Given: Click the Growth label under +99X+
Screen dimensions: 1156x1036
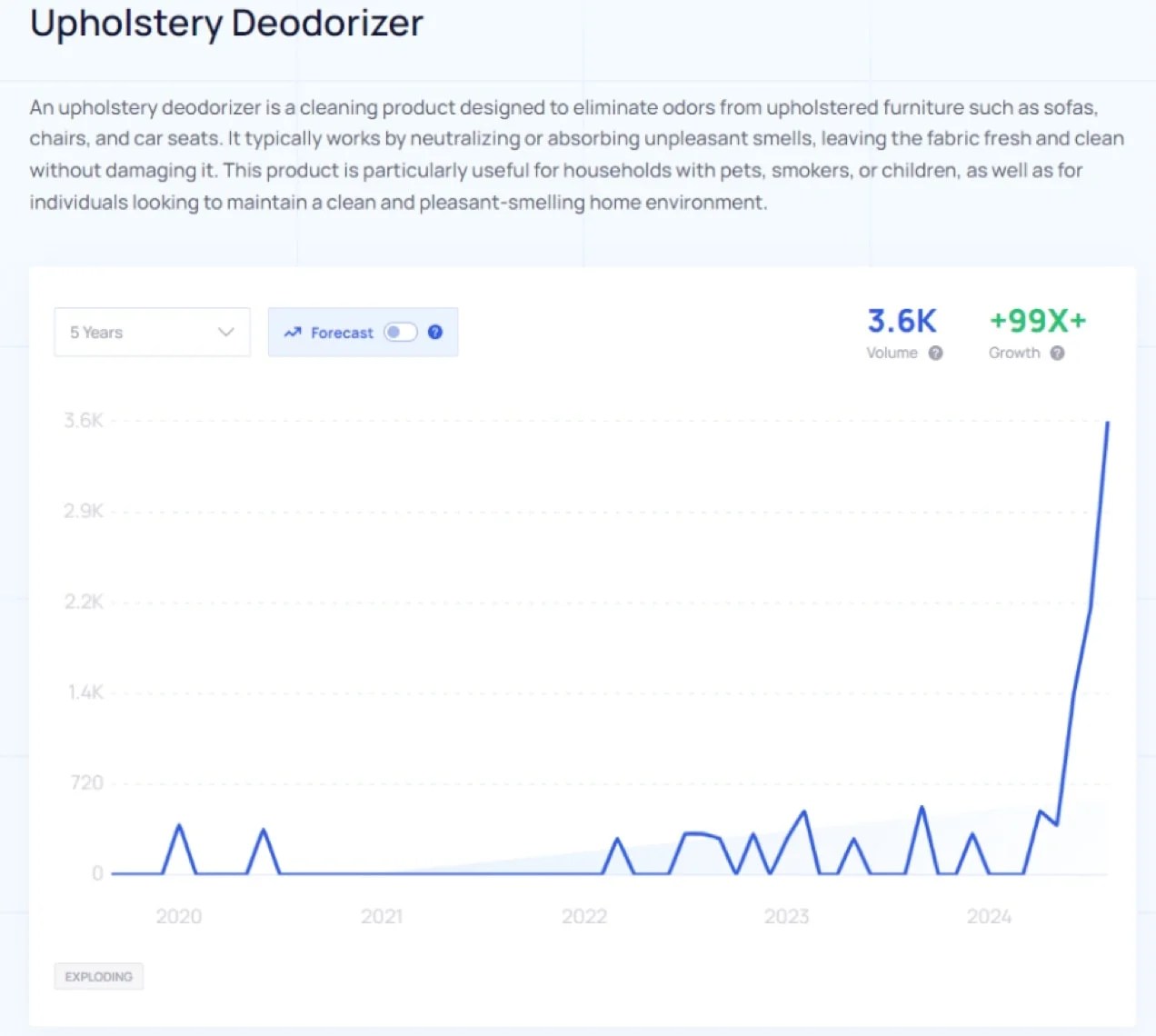Looking at the screenshot, I should coord(1014,354).
